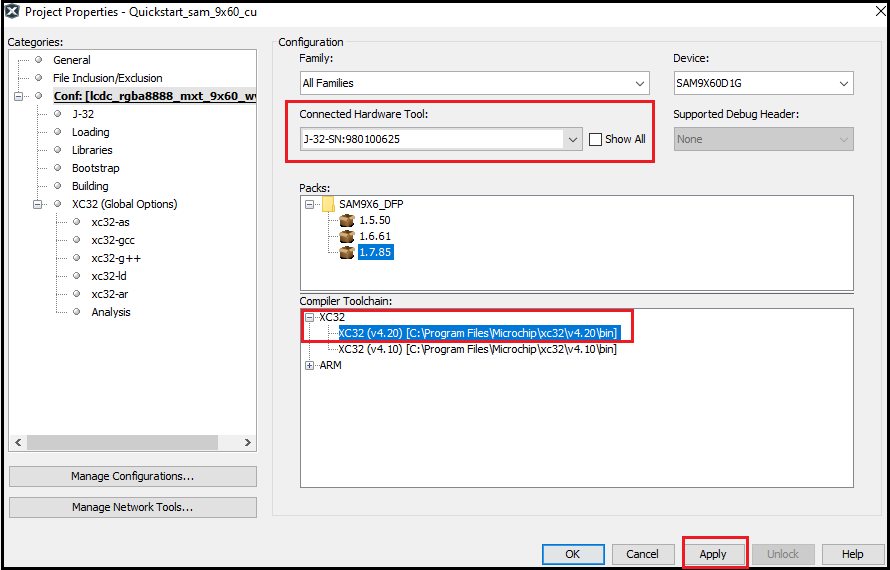Click categories scrollbar left arrow
This screenshot has height=570, width=890.
click(17, 442)
